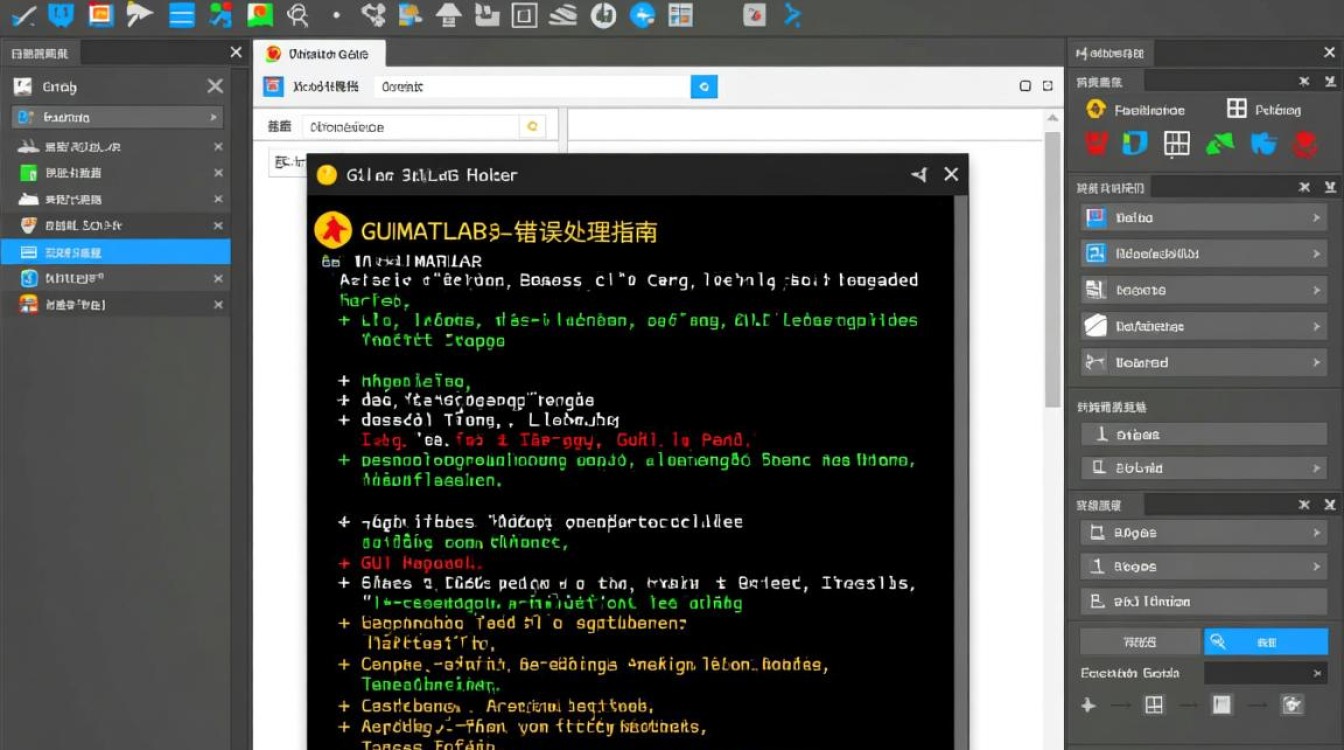Click the stacked layers icon in top toolbar

point(564,14)
